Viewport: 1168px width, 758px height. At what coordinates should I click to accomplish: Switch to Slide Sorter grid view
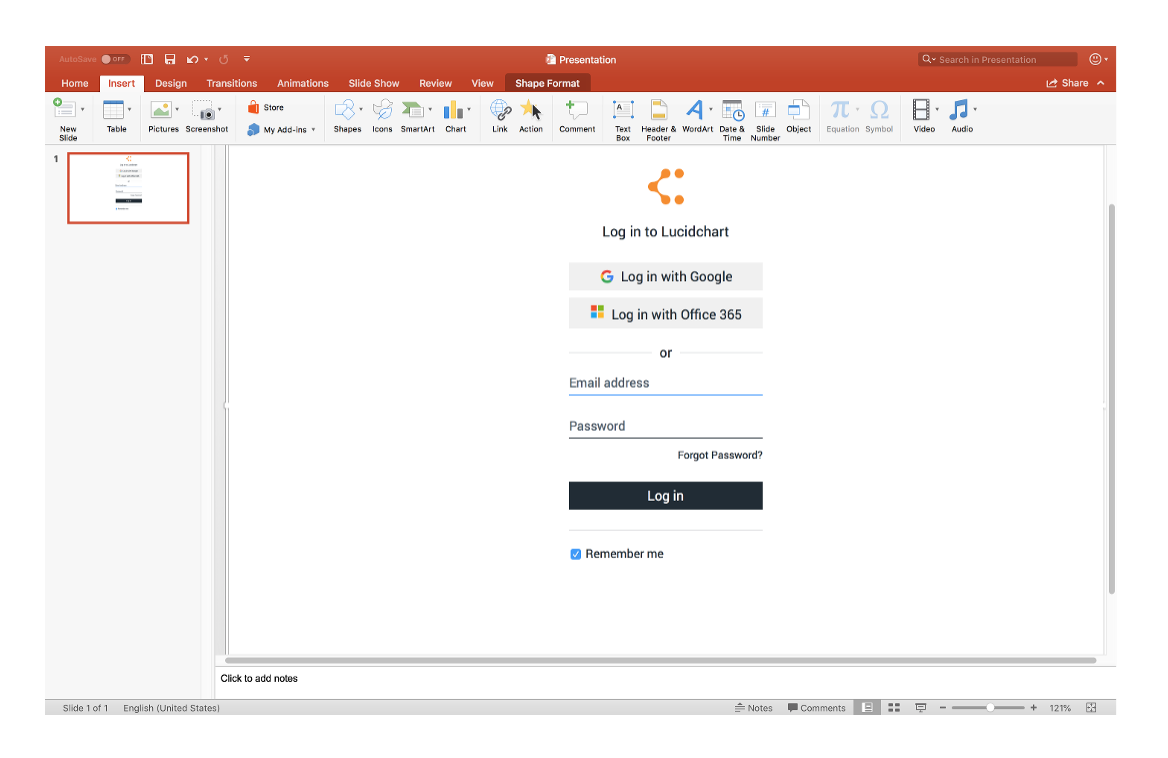tap(894, 708)
